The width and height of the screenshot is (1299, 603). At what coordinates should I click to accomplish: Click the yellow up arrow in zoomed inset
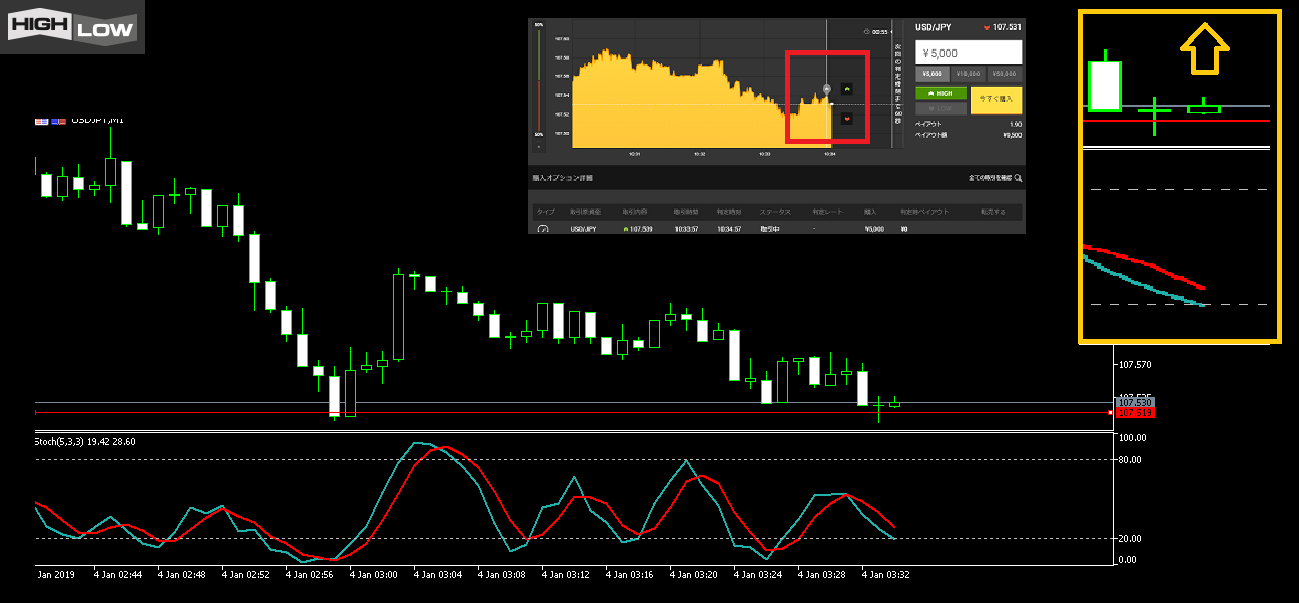click(1205, 50)
